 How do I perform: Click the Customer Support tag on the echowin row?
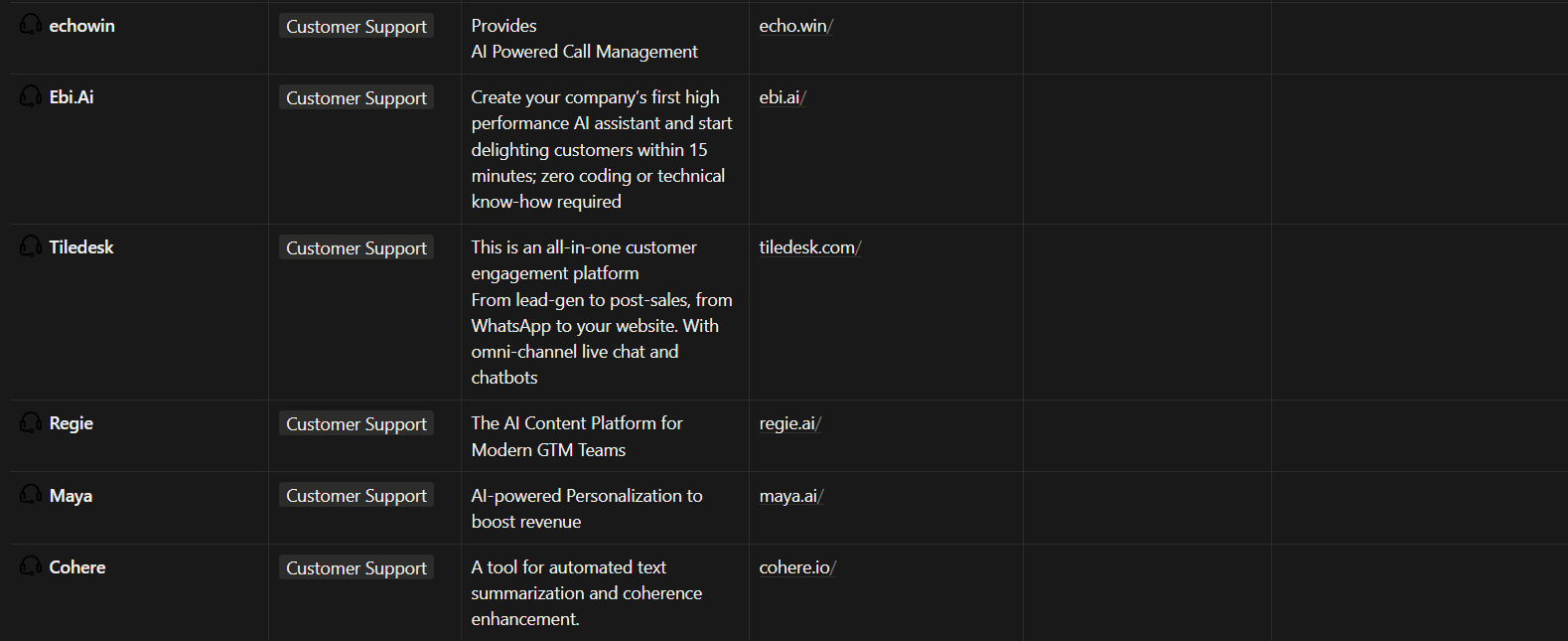356,26
